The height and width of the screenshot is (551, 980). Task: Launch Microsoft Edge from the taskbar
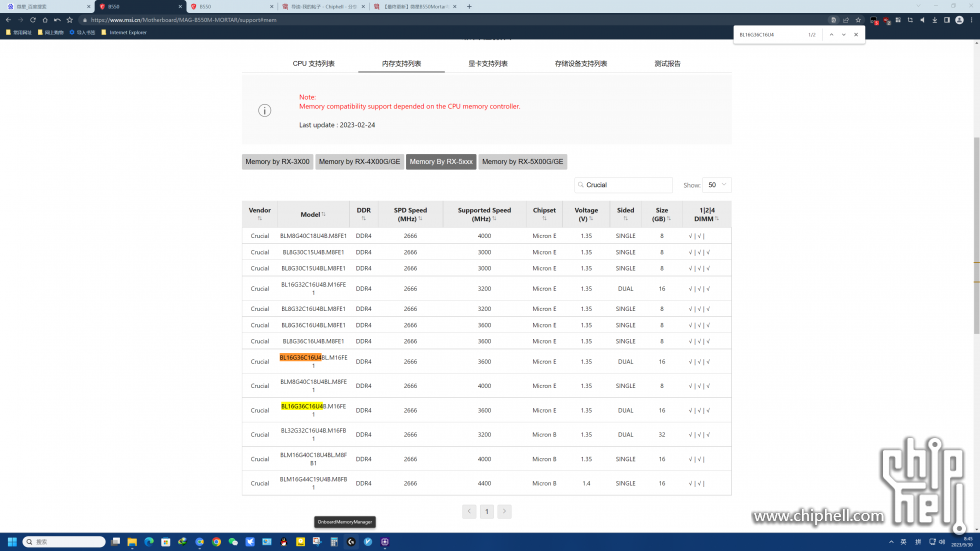coord(149,542)
